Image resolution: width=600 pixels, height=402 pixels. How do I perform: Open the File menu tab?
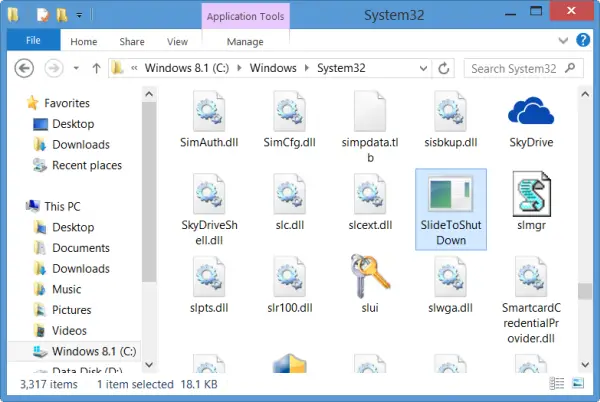point(33,40)
